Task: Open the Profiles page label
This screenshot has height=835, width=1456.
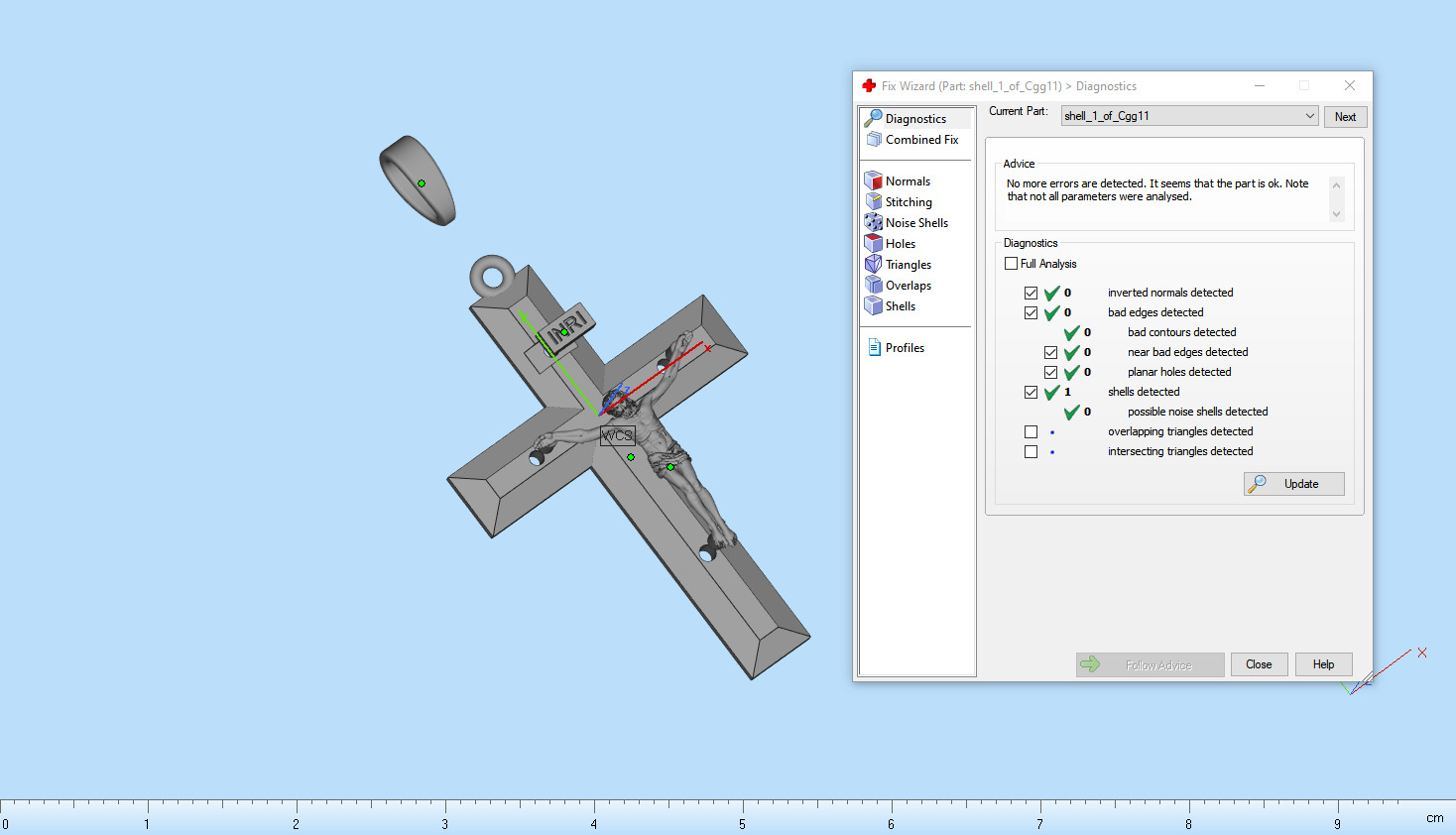Action: [x=905, y=348]
